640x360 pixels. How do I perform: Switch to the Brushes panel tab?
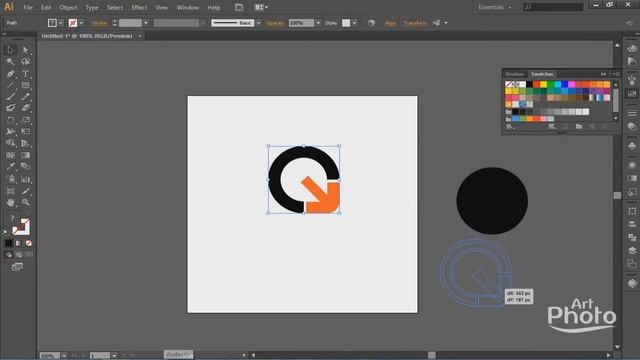[515, 74]
